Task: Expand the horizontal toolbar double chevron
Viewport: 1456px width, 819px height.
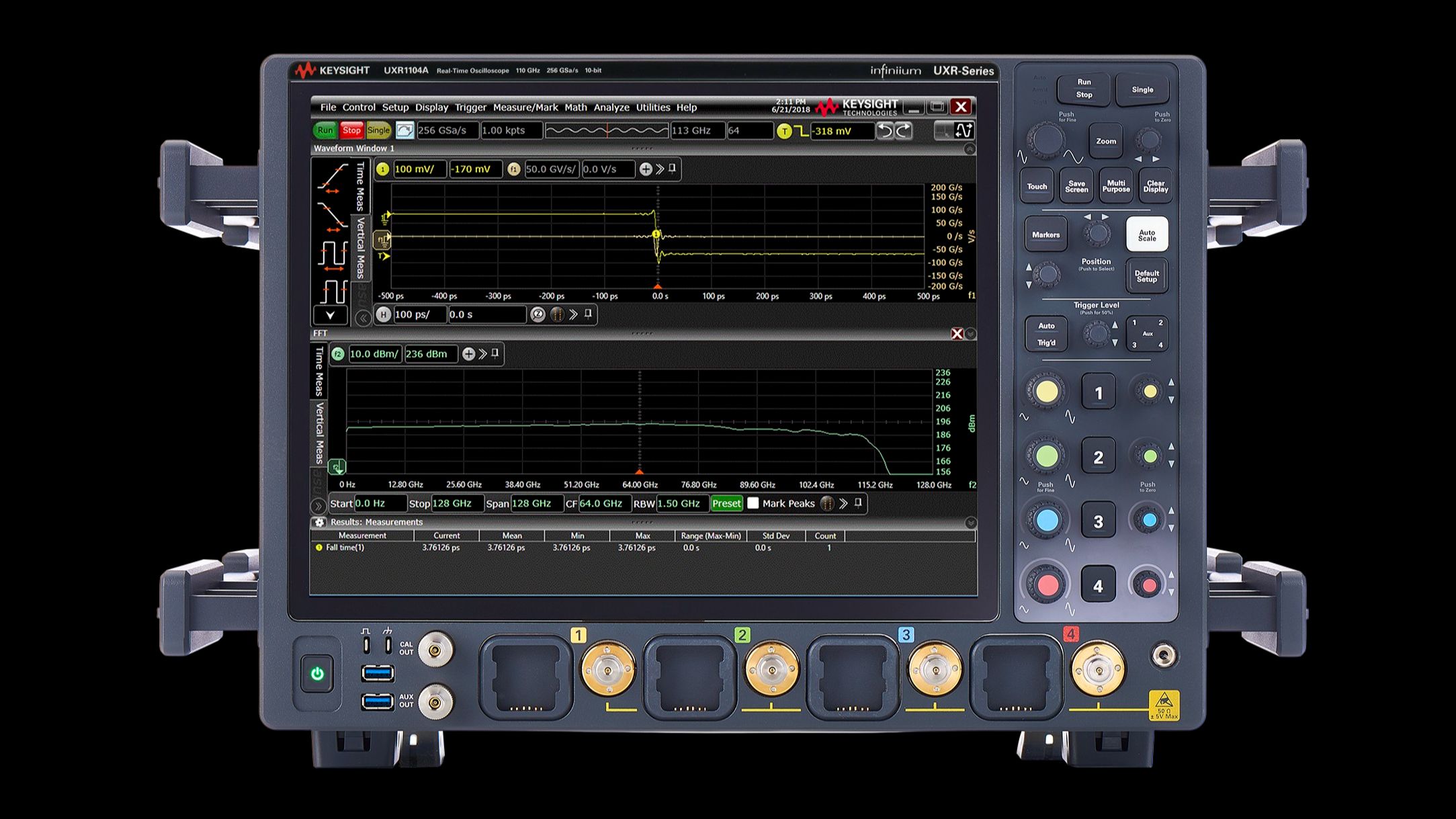Action: click(x=573, y=314)
